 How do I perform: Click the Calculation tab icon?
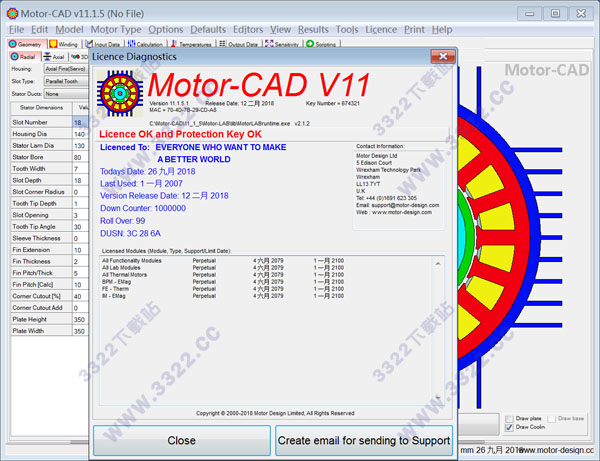(x=132, y=44)
